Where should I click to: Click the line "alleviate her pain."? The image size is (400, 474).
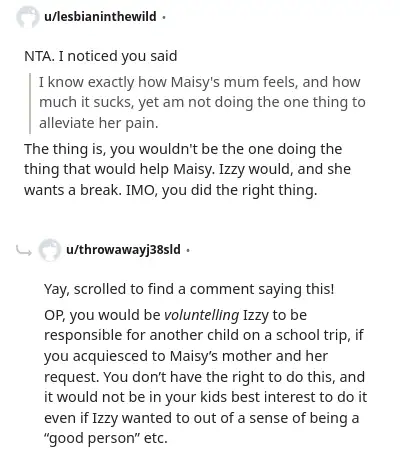coord(99,123)
